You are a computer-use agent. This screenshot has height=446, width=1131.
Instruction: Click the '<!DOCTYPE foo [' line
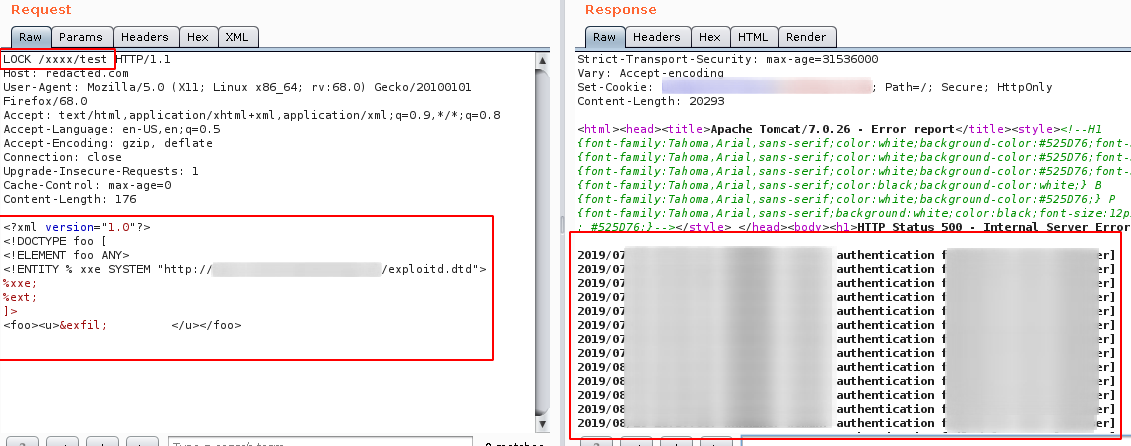[x=56, y=241]
